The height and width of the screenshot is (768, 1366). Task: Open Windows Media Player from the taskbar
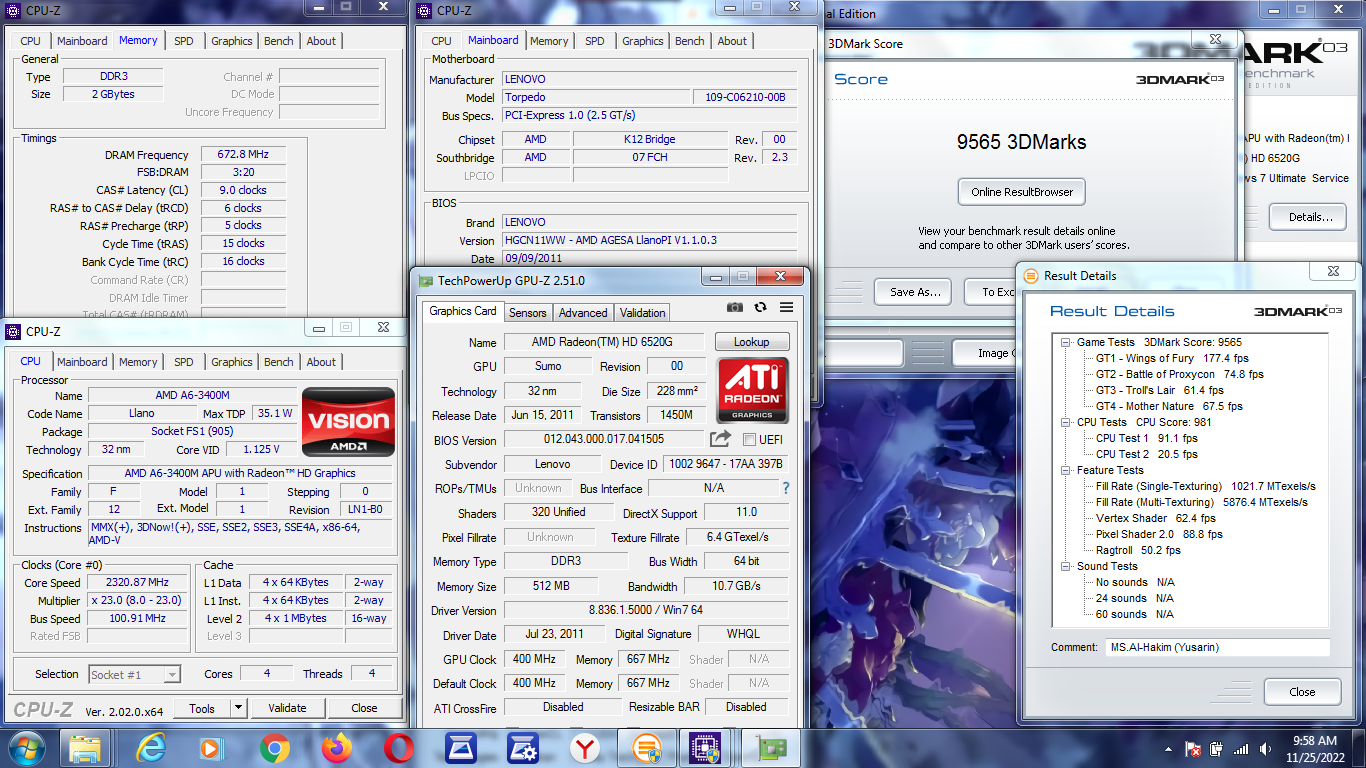(211, 748)
